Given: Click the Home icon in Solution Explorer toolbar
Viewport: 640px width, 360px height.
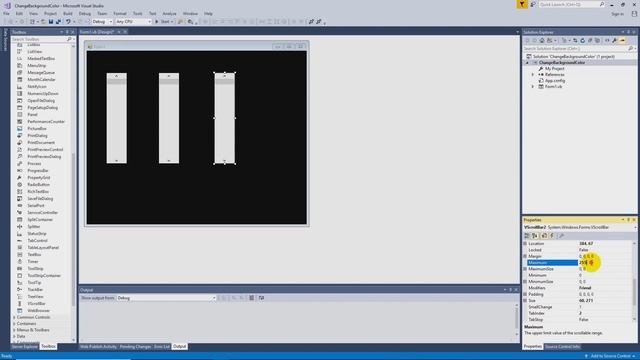Looking at the screenshot, I should click(x=542, y=40).
